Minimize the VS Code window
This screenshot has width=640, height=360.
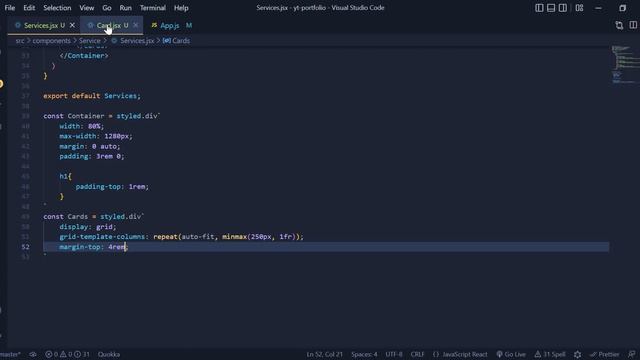click(x=598, y=8)
